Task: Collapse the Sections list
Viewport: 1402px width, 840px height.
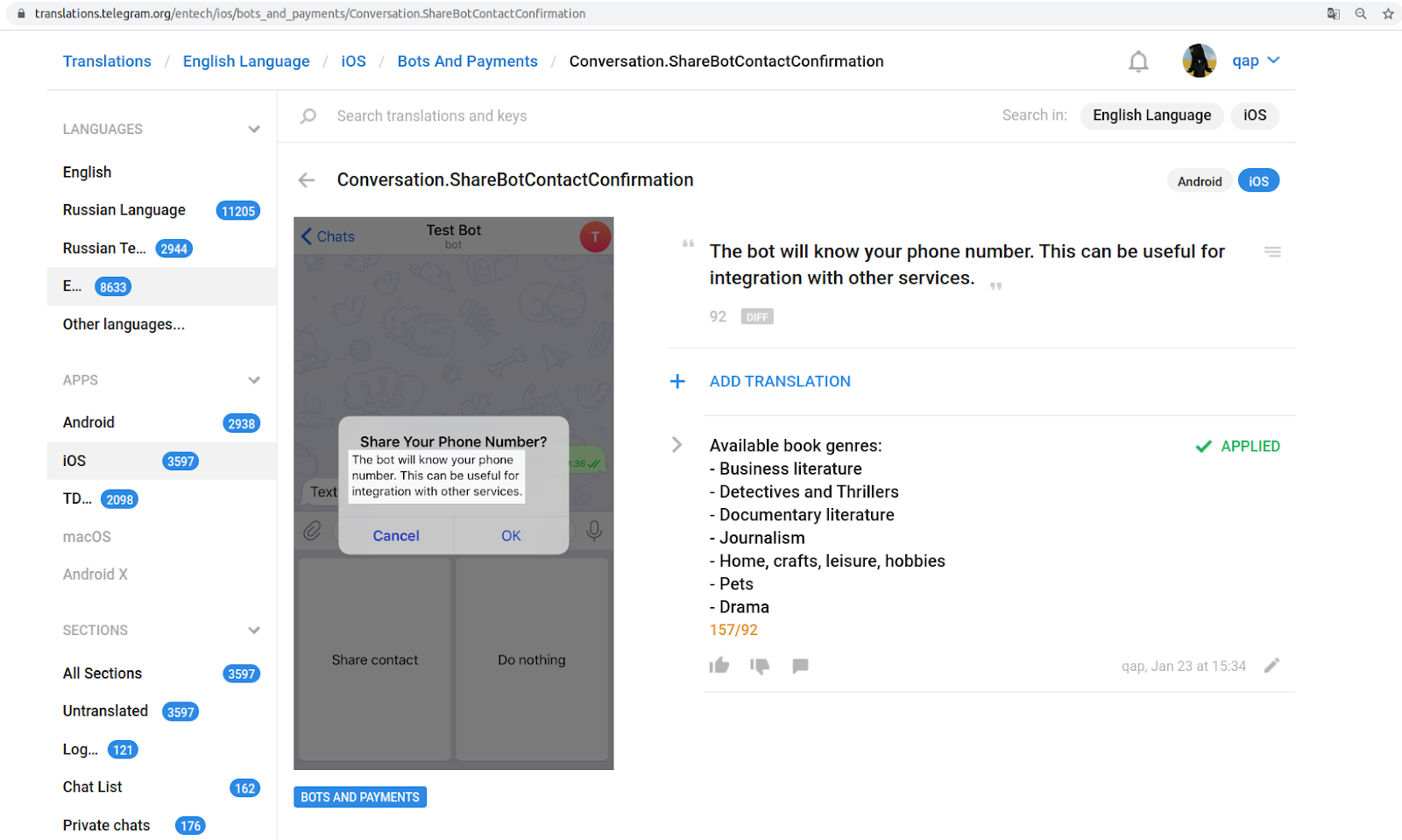Action: click(x=254, y=631)
